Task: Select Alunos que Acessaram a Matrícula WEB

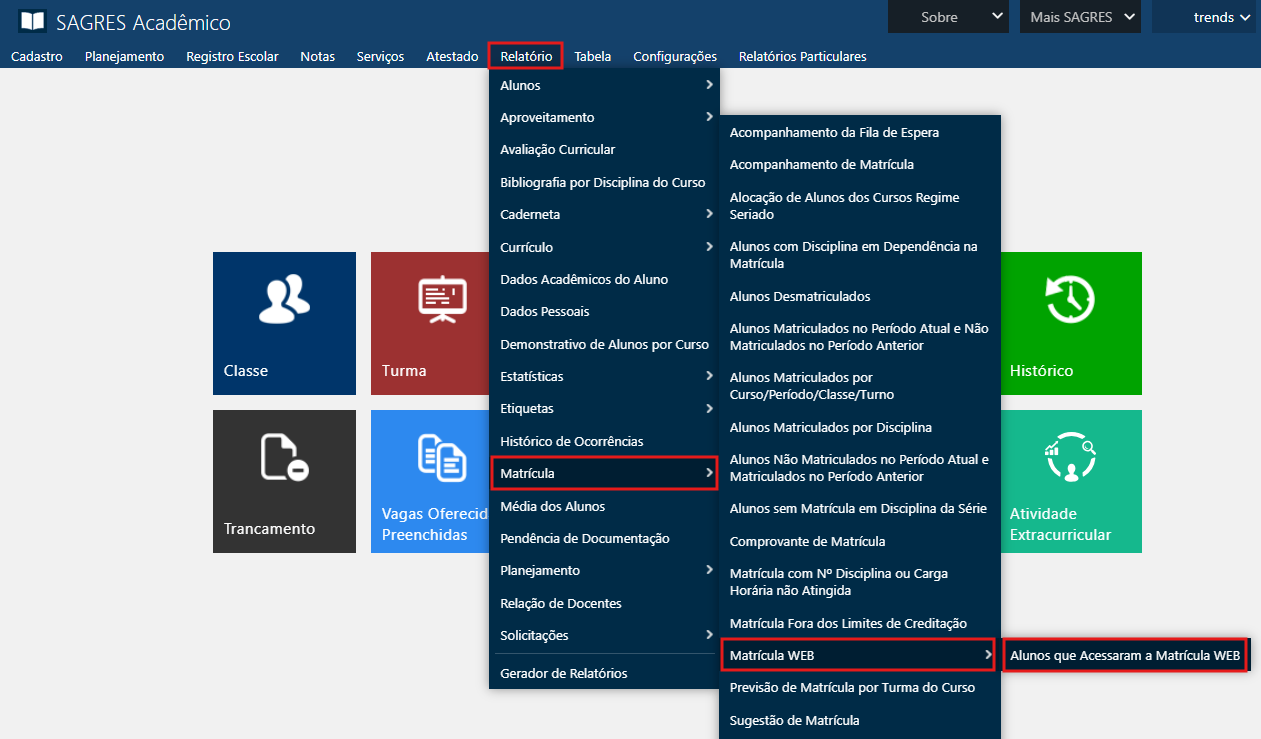Action: (1124, 656)
